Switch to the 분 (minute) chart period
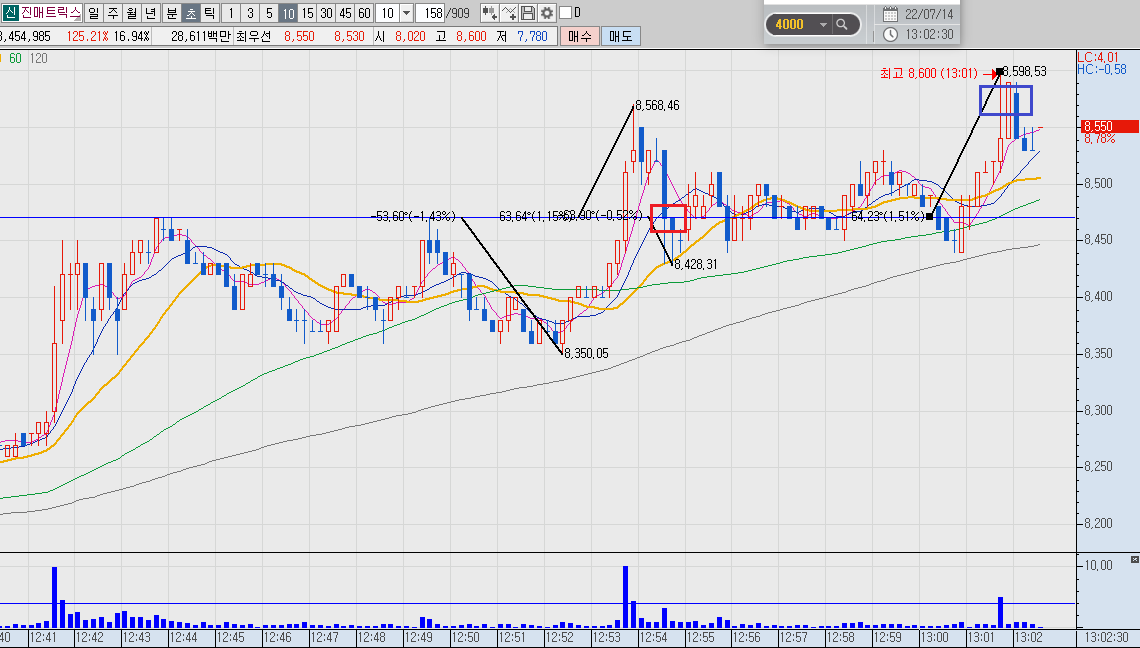Viewport: 1140px width, 648px height. (172, 13)
